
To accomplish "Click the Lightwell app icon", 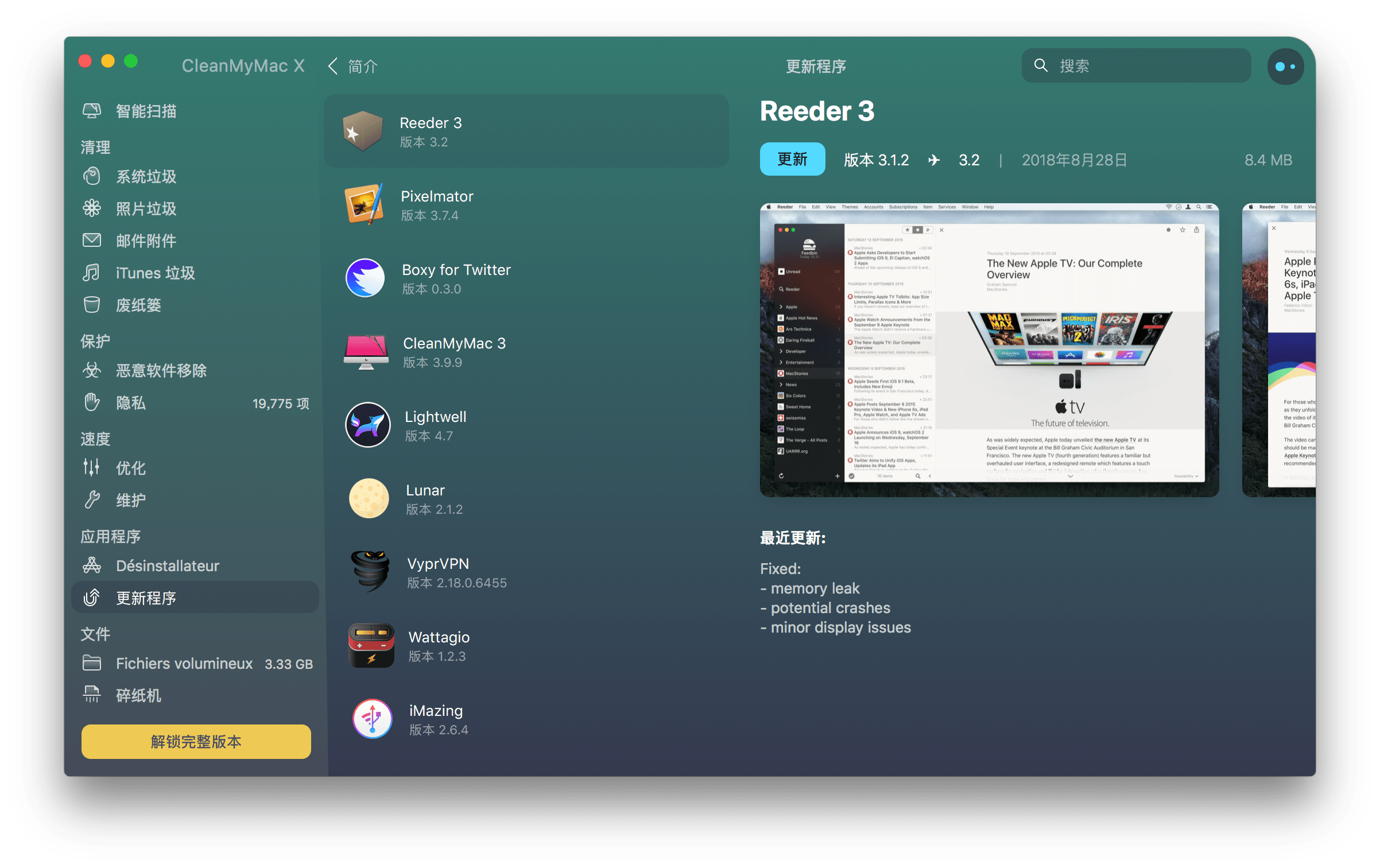I will pos(368,425).
